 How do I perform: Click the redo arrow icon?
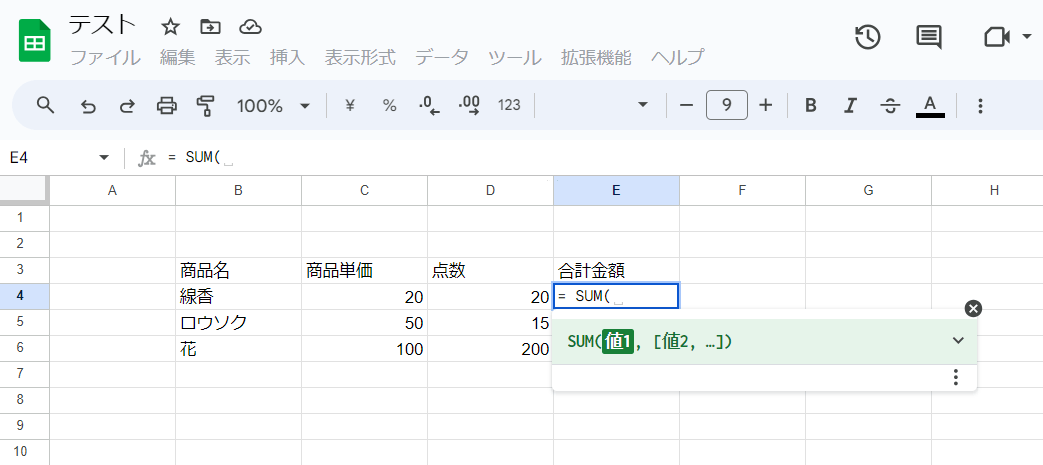click(x=127, y=106)
